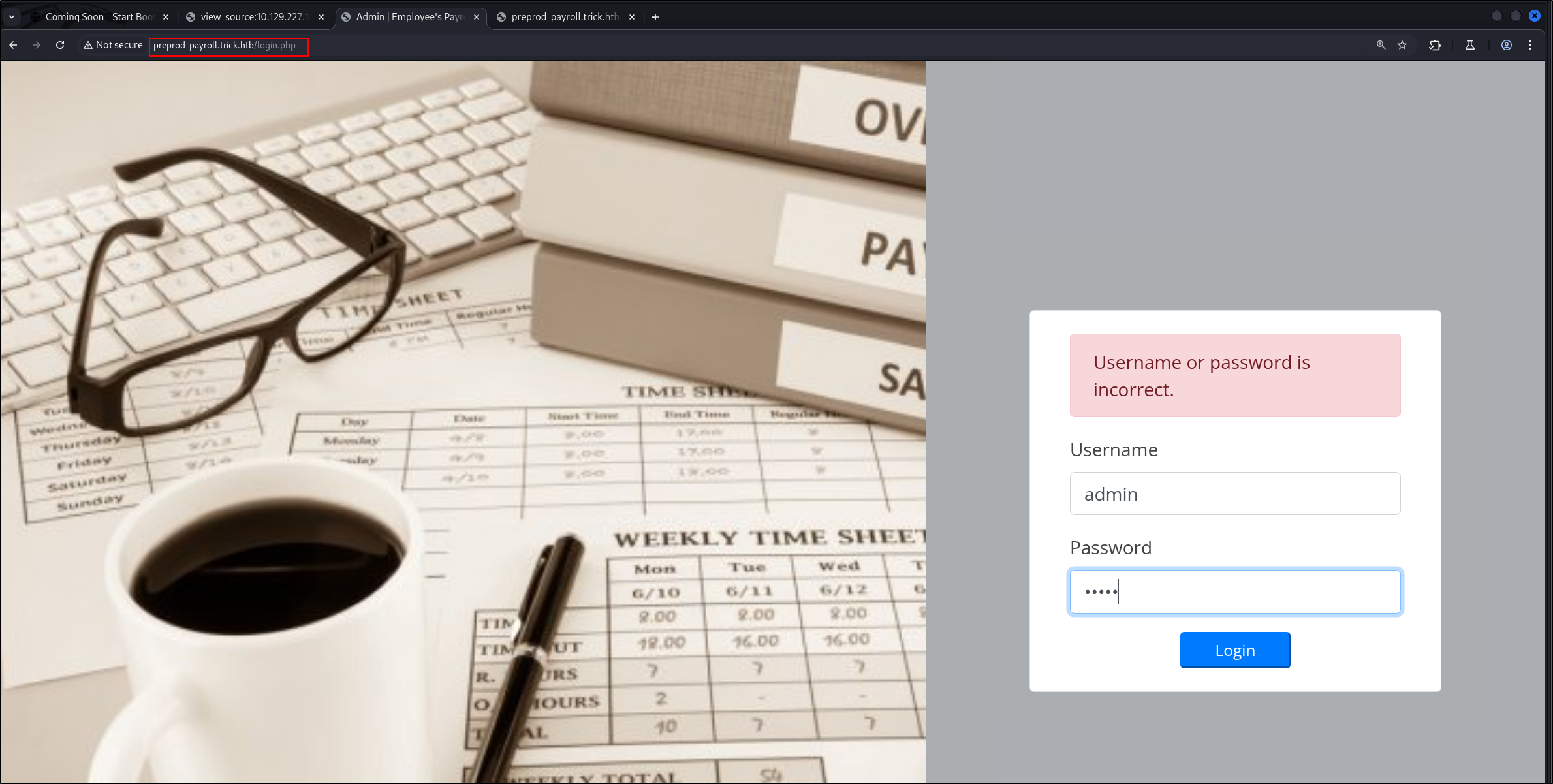Close the view-source tab
1553x784 pixels.
321,17
